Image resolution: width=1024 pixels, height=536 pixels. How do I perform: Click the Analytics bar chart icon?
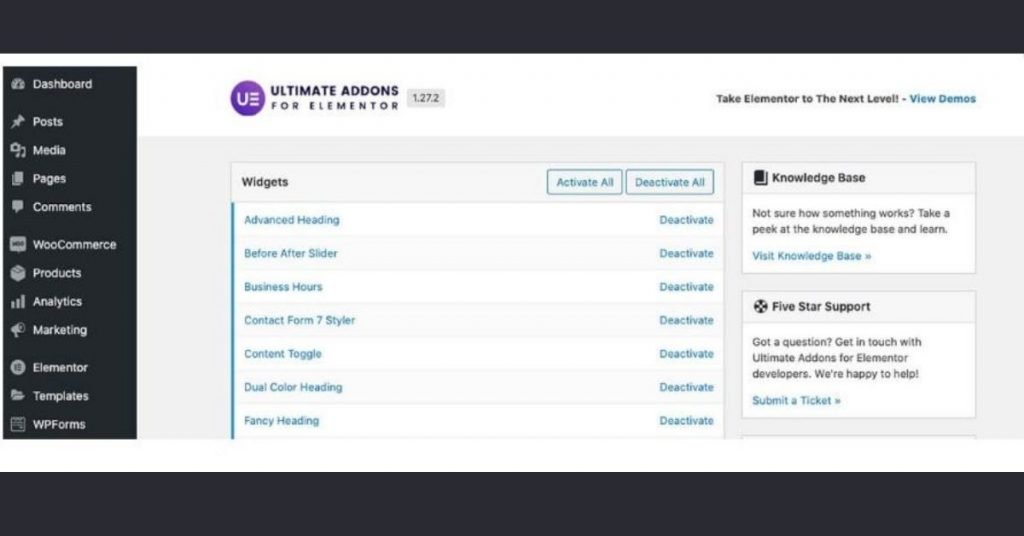tap(18, 302)
